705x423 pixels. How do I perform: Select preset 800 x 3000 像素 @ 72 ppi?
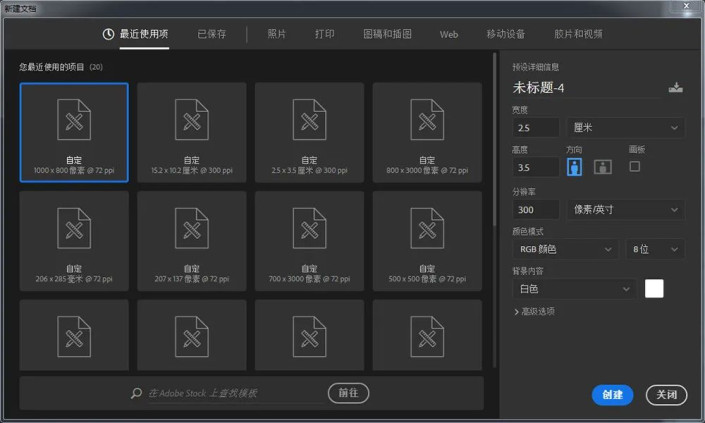click(x=427, y=133)
